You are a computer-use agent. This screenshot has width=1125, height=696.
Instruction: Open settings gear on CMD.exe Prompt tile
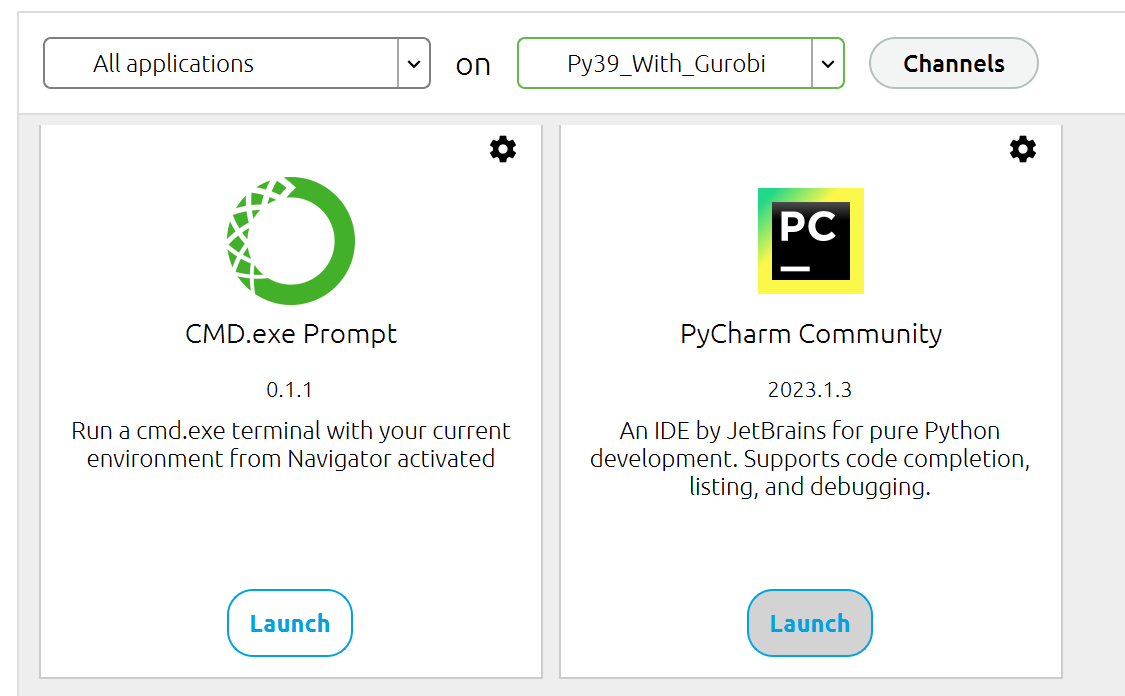point(503,150)
